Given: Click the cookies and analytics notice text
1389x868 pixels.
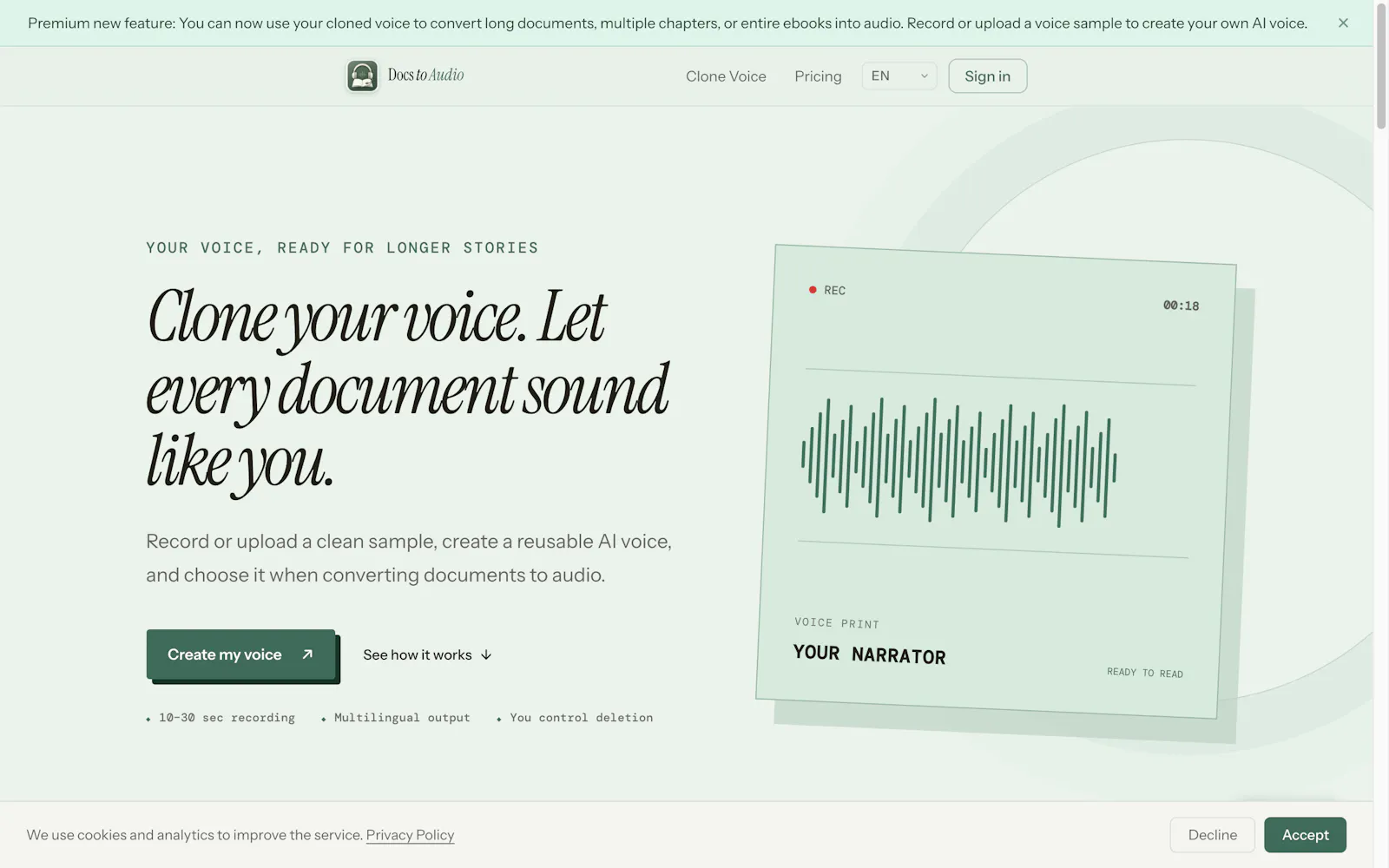Looking at the screenshot, I should [194, 835].
